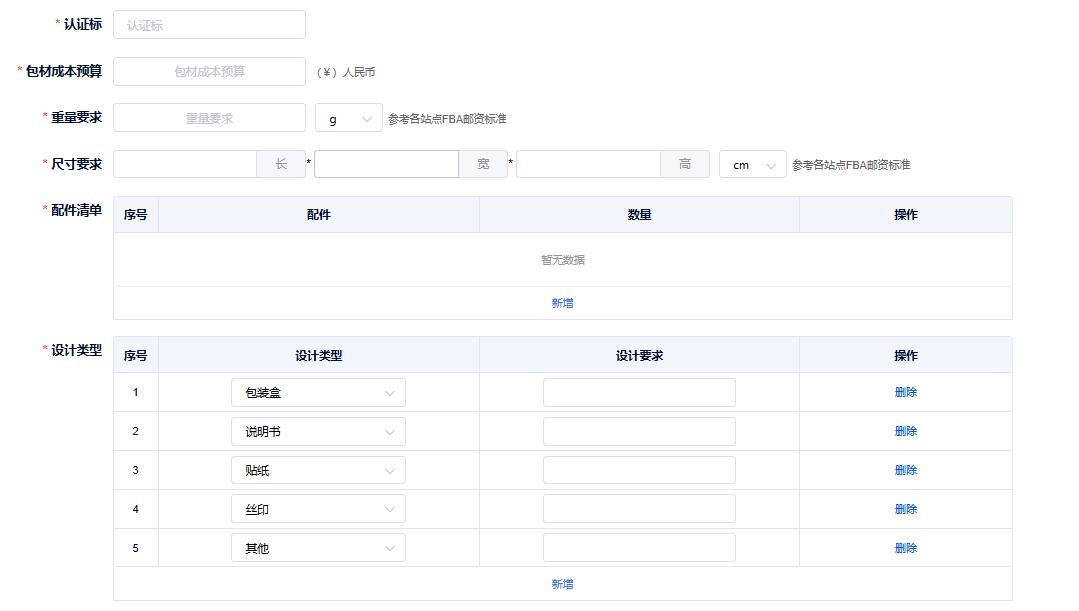Screen dimensions: 1079x611
Task: Expand the 其他 design type dropdown
Action: coord(318,548)
